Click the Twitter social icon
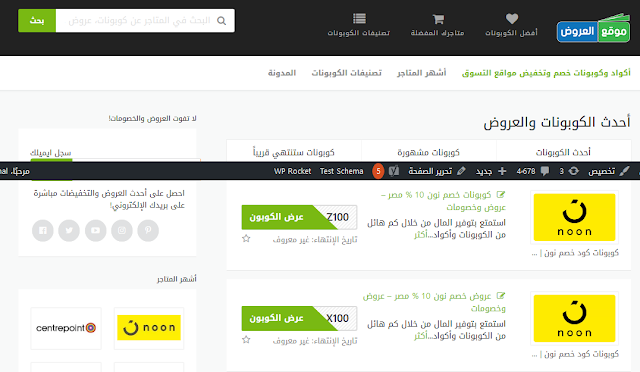The image size is (640, 372). (x=69, y=230)
